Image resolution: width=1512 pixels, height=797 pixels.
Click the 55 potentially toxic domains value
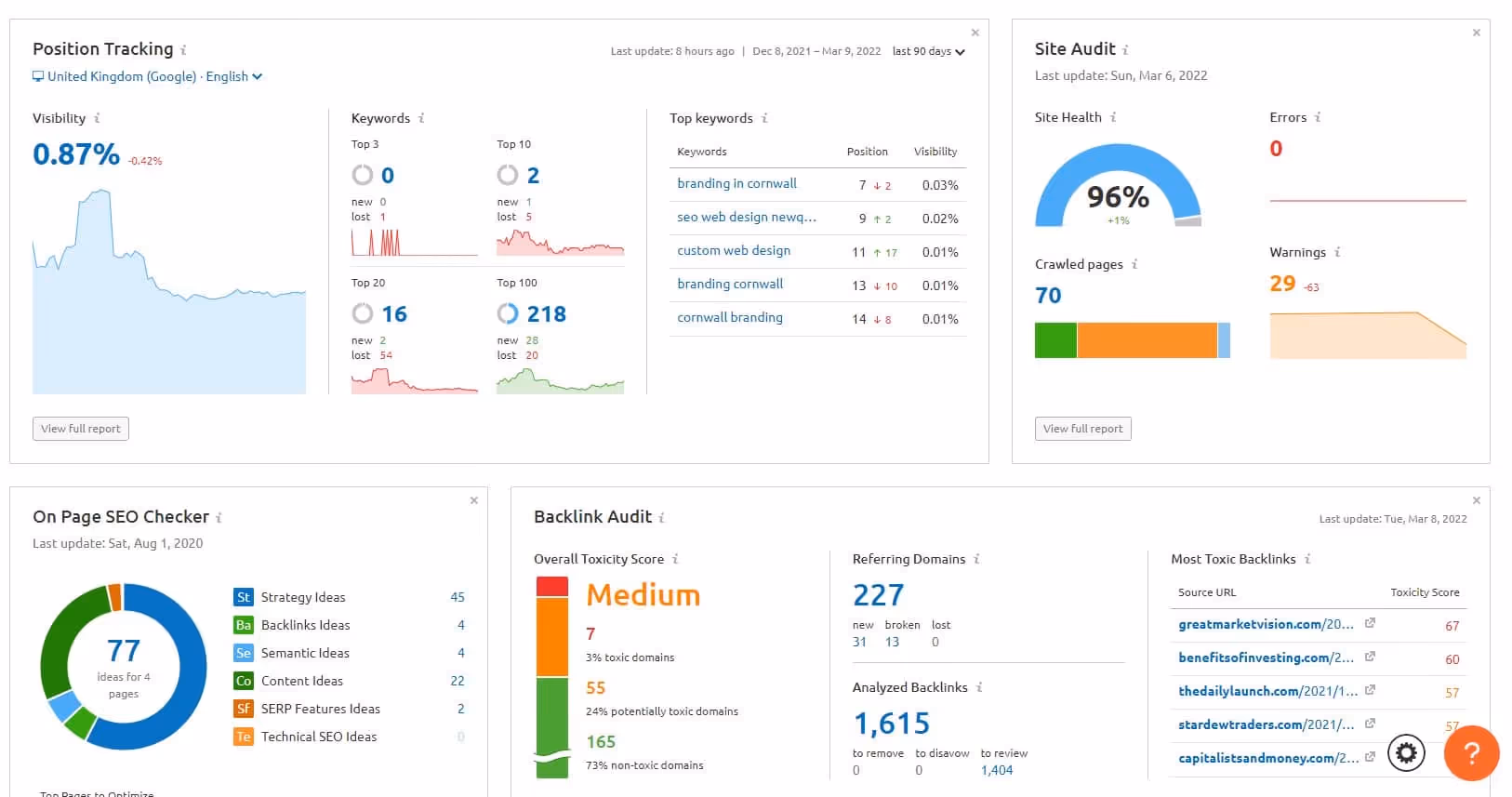[x=596, y=688]
